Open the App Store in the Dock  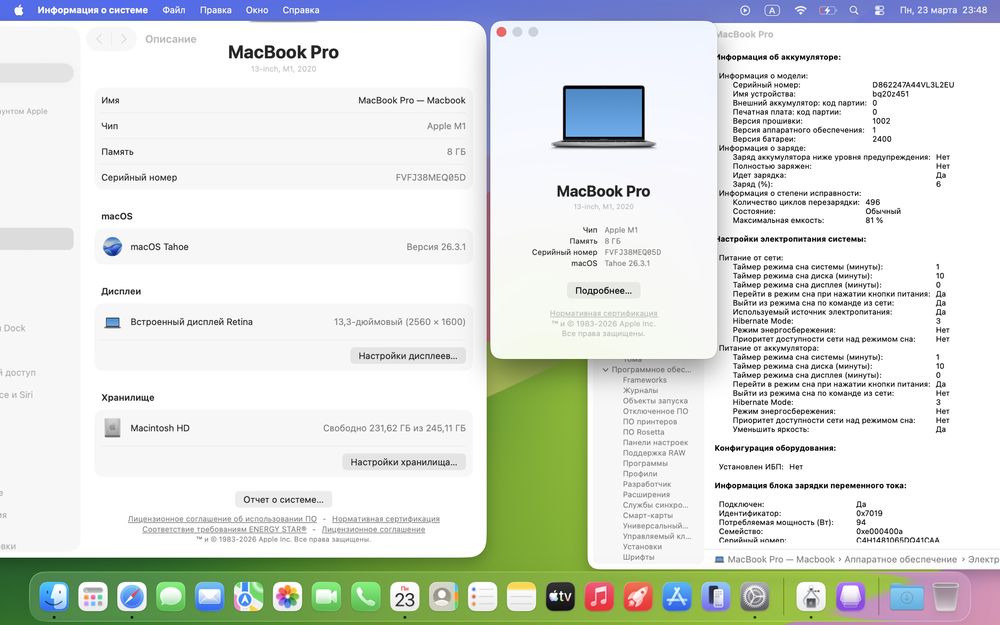click(677, 597)
